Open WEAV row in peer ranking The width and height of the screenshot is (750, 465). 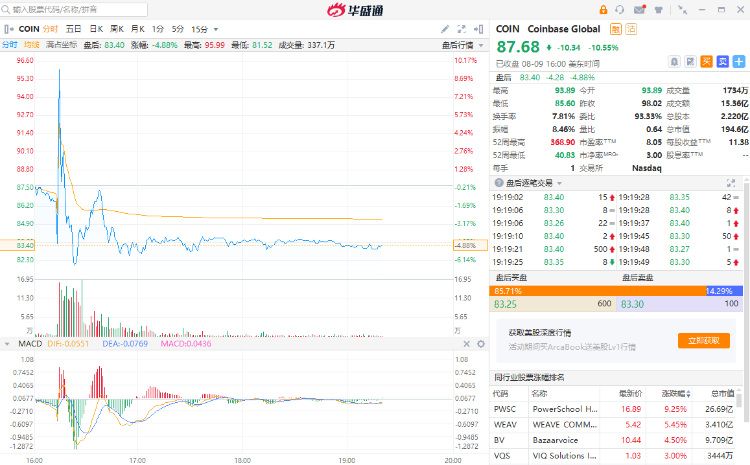click(x=614, y=424)
